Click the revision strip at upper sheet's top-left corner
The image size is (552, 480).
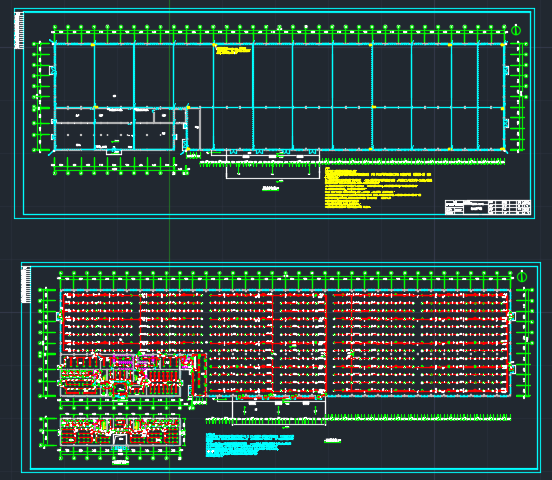pyautogui.click(x=19, y=30)
